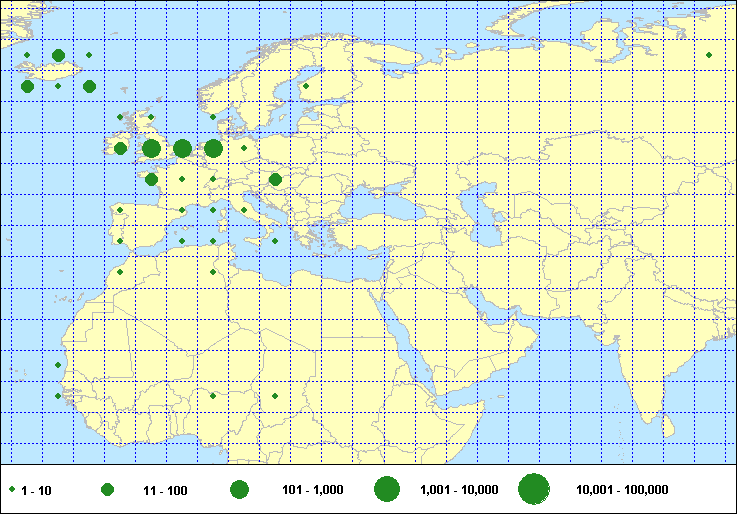Select the medium circle in eastern Central Europe
This screenshot has width=737, height=514.
(275, 180)
